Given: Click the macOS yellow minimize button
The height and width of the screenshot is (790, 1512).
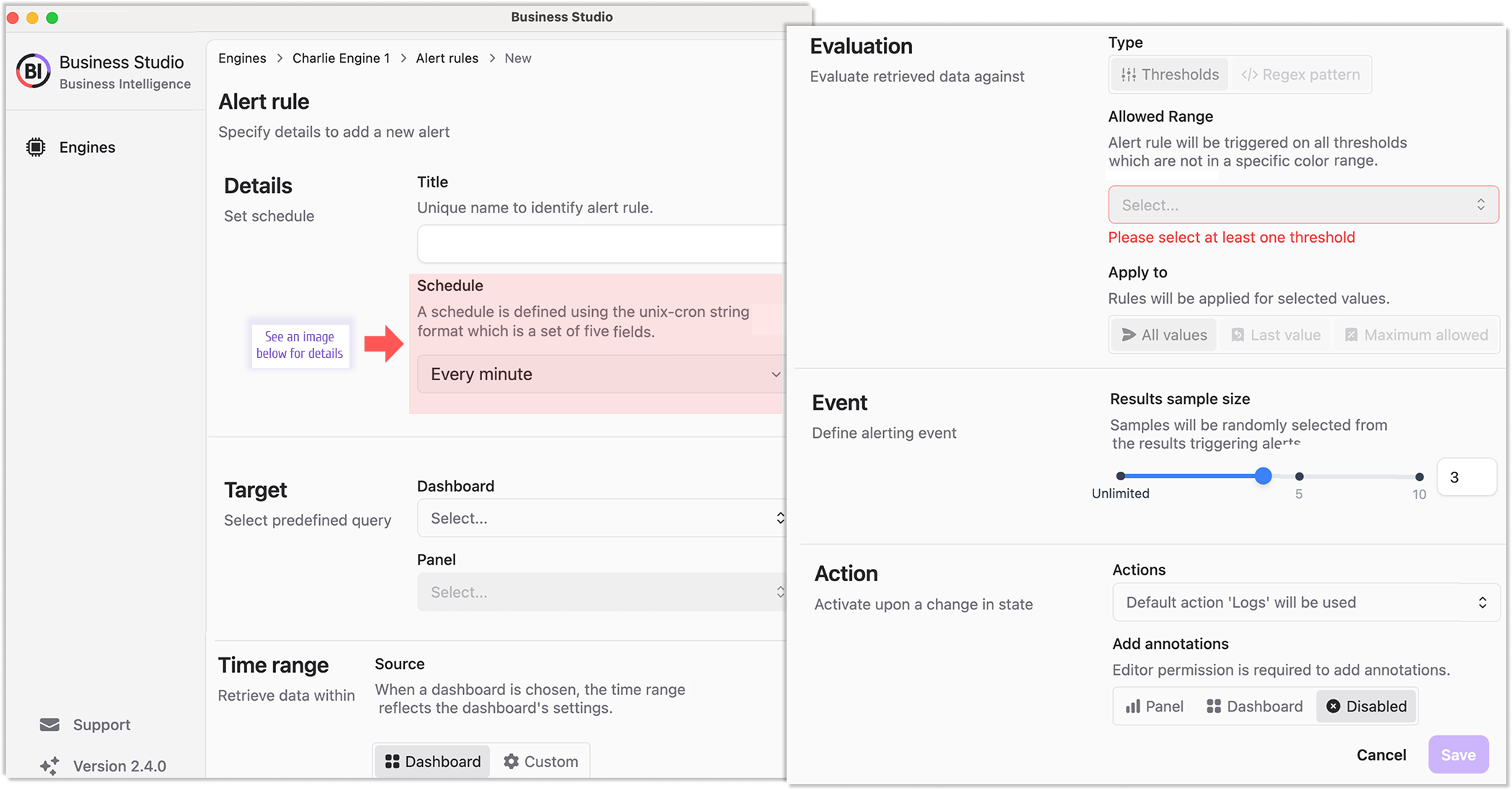Looking at the screenshot, I should pyautogui.click(x=32, y=17).
